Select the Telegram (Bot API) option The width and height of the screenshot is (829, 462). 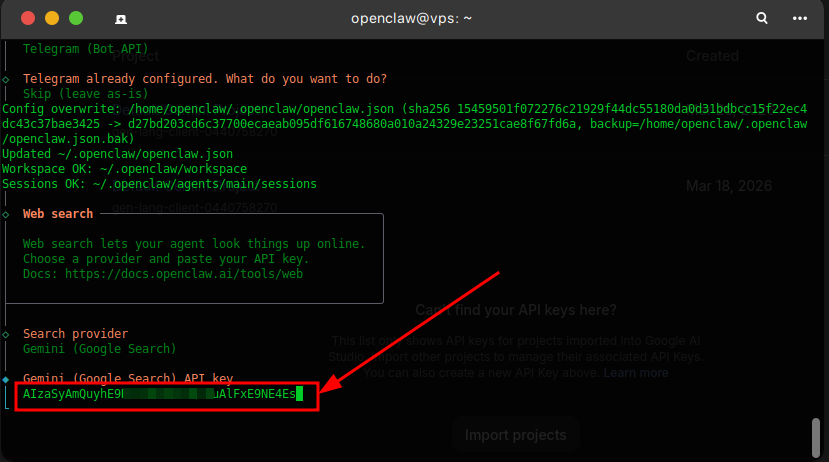85,49
